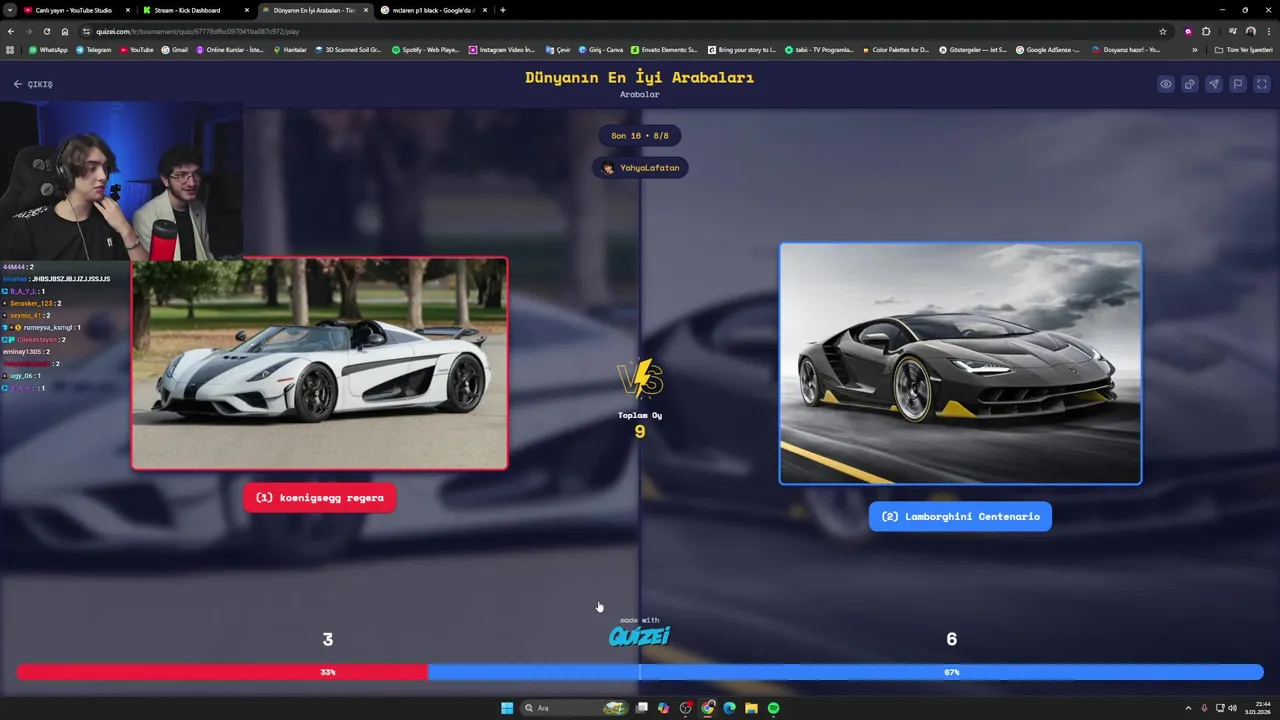Report quiz using the flag icon
The width and height of the screenshot is (1280, 720).
(x=1238, y=84)
